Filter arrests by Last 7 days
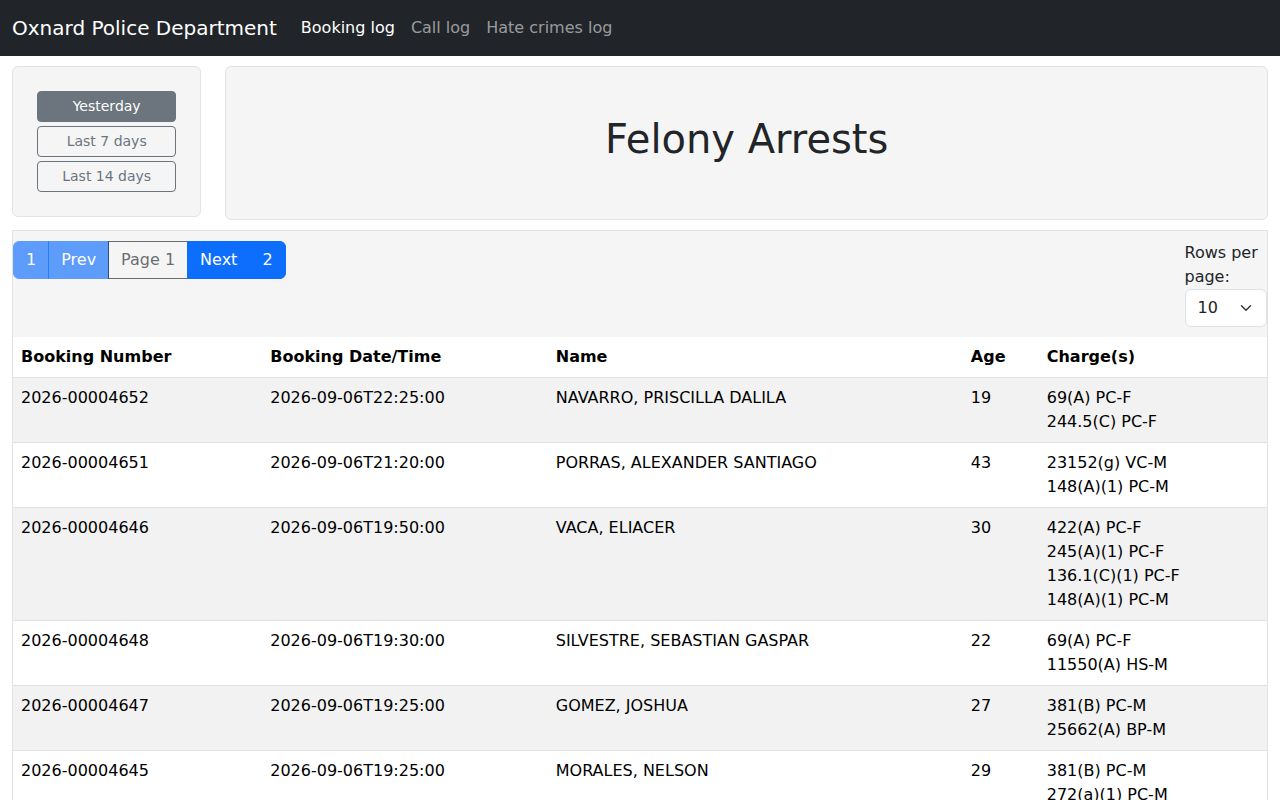Screen dimensions: 1280x800 pyautogui.click(x=106, y=141)
